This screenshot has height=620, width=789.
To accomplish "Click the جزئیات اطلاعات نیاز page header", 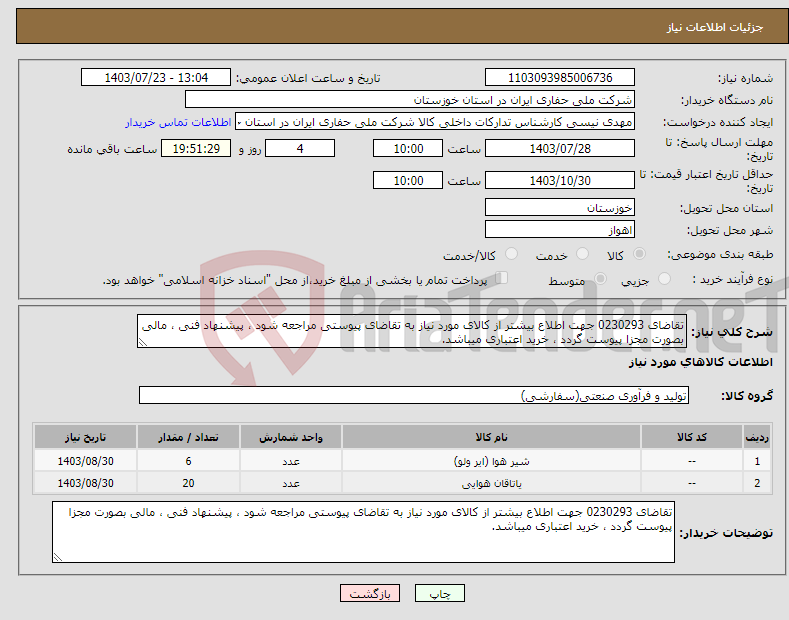I will point(715,27).
